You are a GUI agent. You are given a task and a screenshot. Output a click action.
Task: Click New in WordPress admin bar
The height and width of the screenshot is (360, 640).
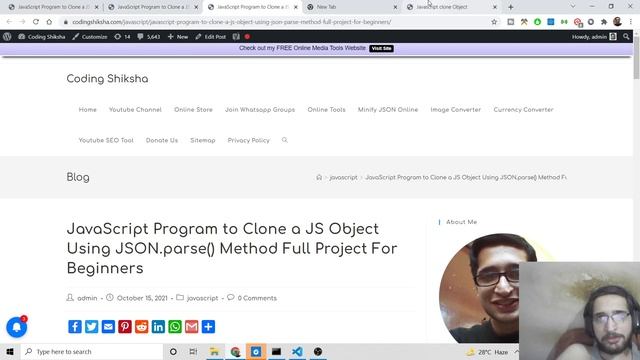178,36
